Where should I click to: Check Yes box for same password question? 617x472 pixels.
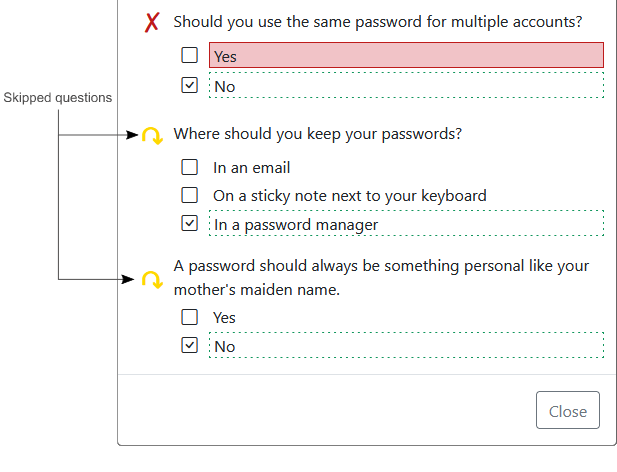pyautogui.click(x=190, y=56)
